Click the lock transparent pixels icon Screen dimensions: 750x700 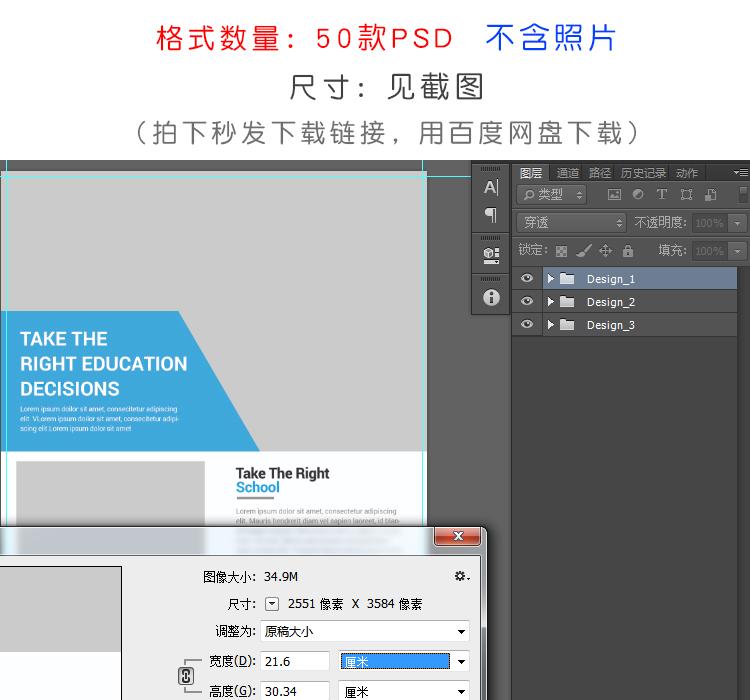[x=561, y=251]
